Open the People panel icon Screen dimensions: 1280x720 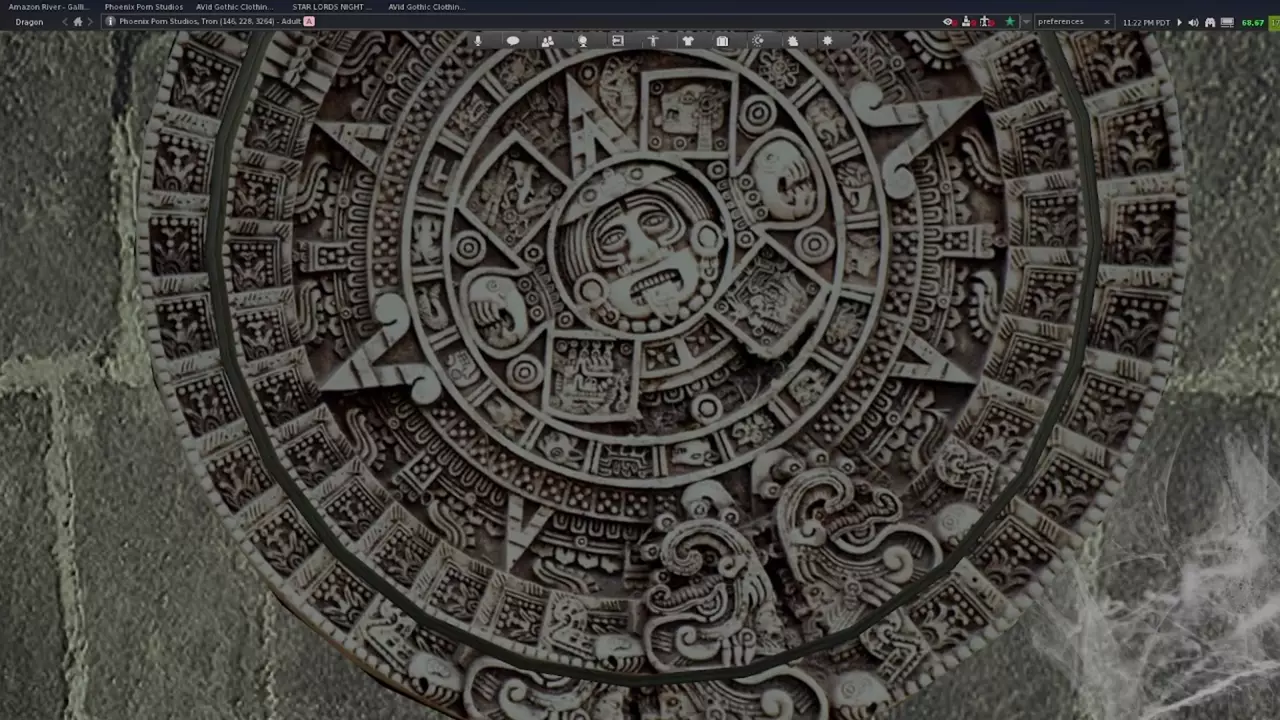547,41
